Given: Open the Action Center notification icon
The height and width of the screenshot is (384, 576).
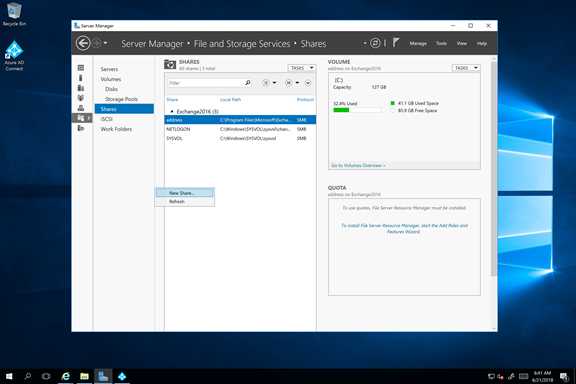Looking at the screenshot, I should 564,376.
